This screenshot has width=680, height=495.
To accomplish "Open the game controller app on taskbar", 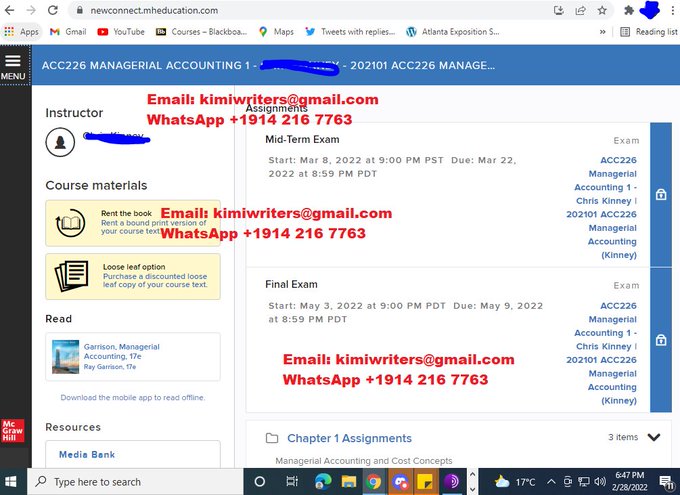I will click(400, 482).
